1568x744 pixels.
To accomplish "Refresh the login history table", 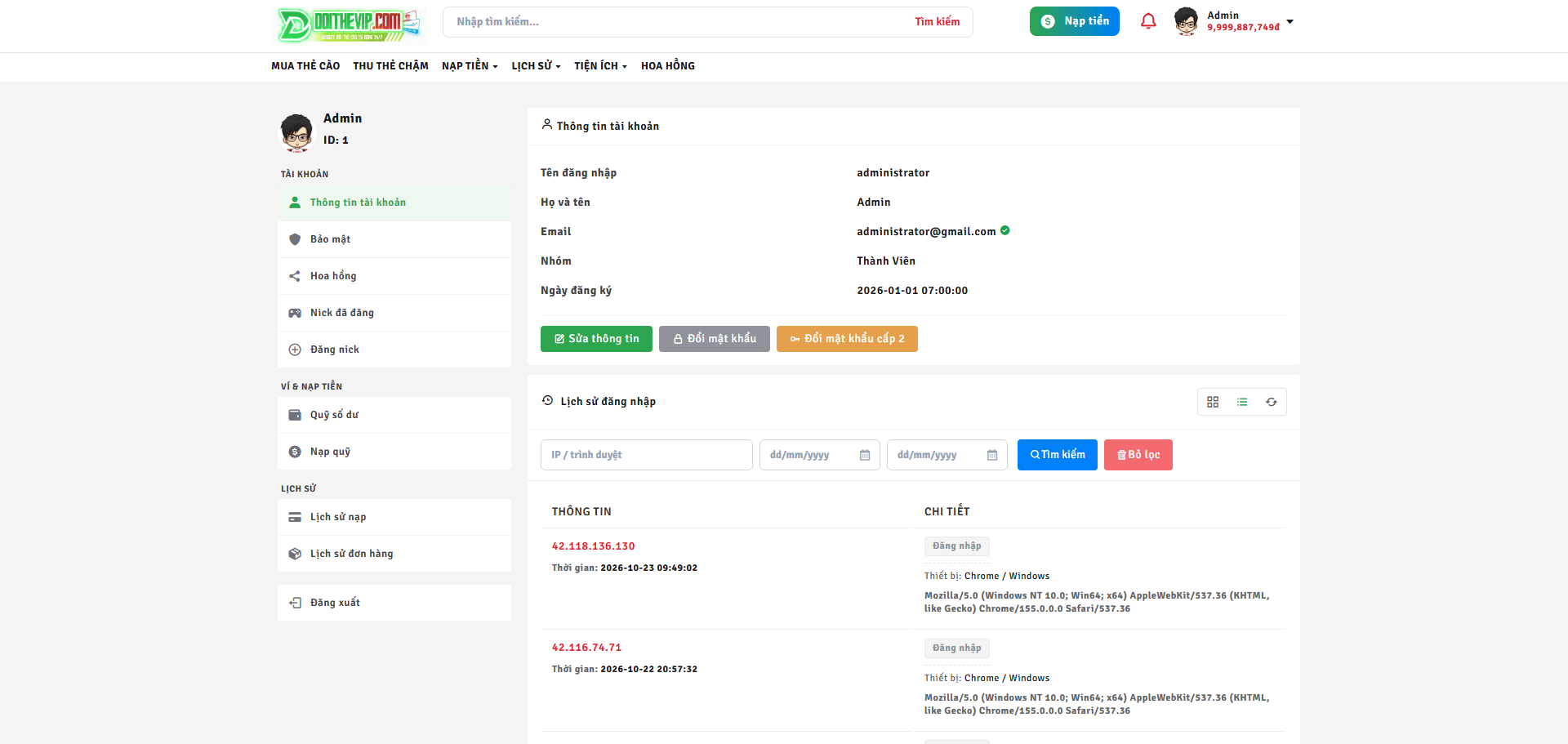I will [1272, 402].
